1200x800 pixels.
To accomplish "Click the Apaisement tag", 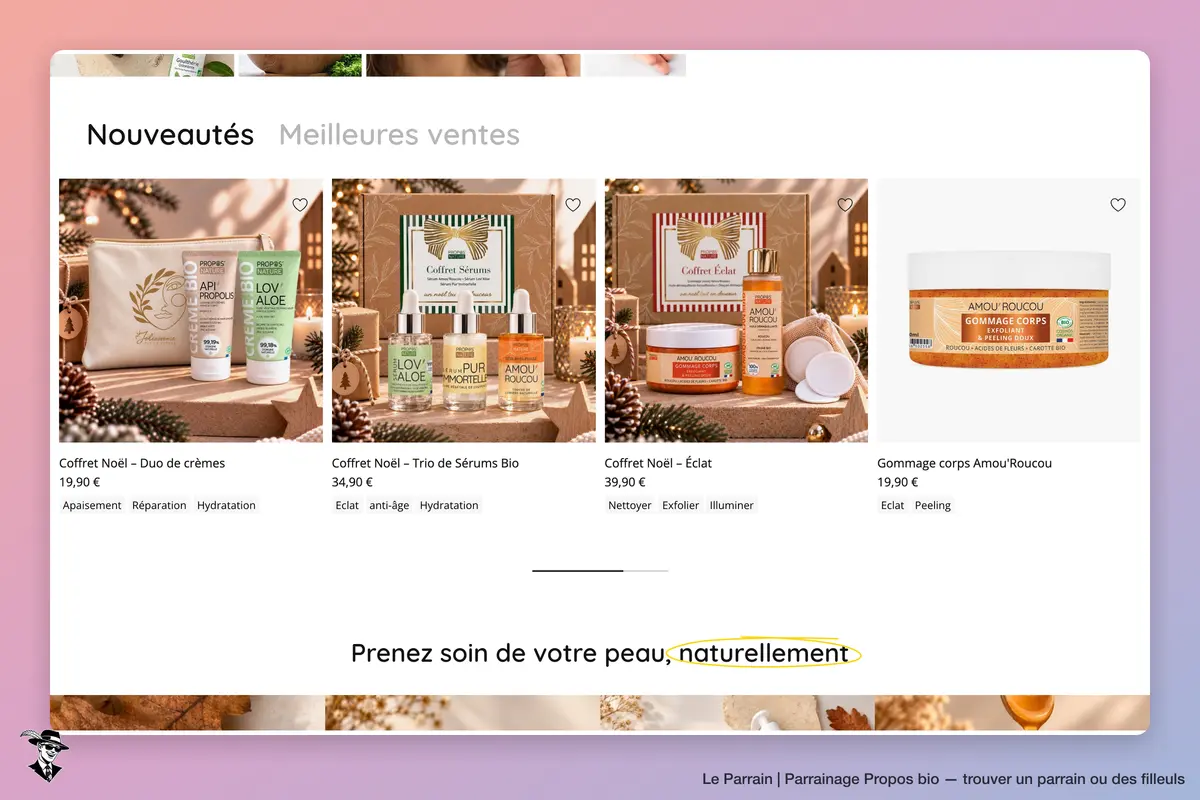I will point(92,505).
